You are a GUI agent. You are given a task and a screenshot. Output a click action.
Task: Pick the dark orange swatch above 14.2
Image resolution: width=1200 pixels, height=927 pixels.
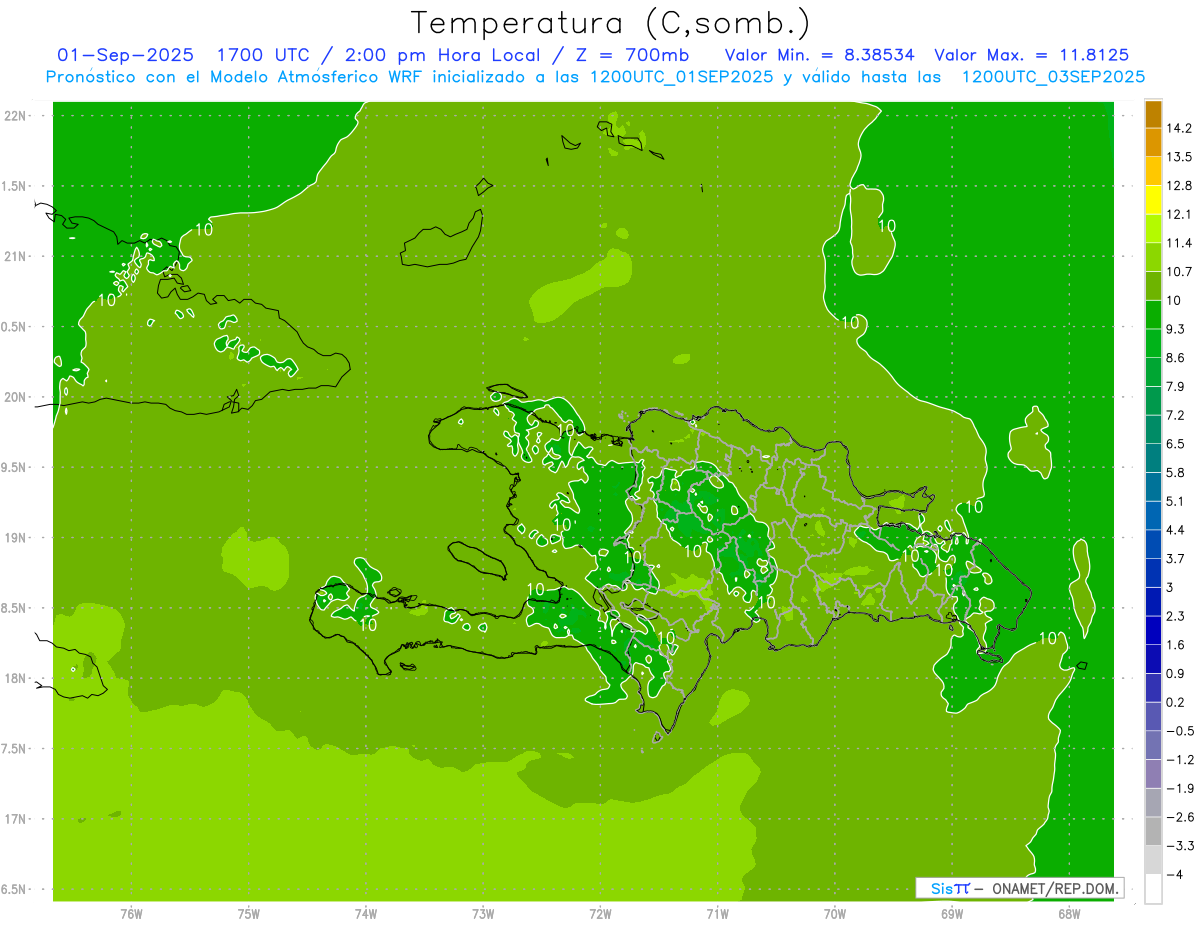coord(1153,114)
